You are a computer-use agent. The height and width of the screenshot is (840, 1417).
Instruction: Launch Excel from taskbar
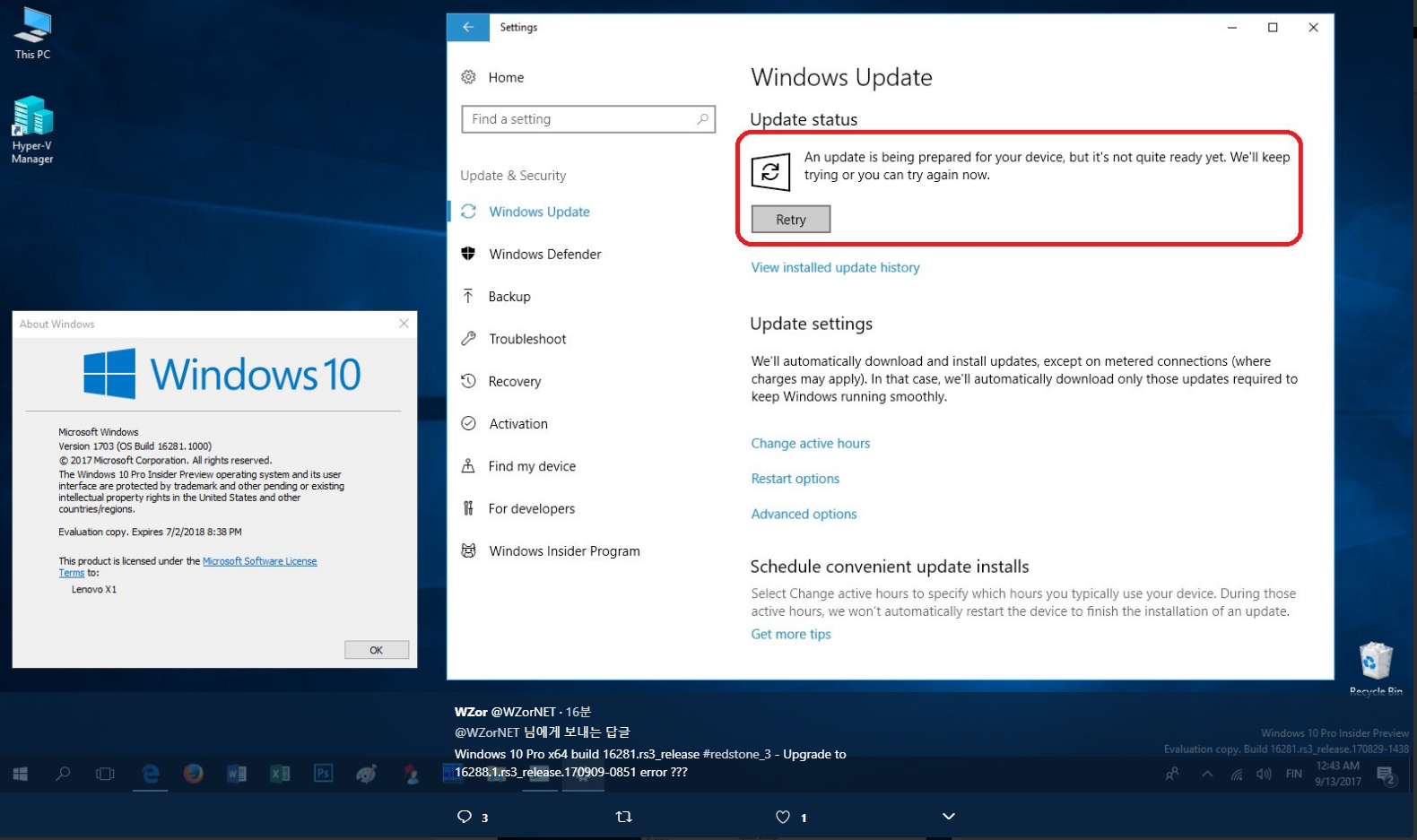pos(280,774)
